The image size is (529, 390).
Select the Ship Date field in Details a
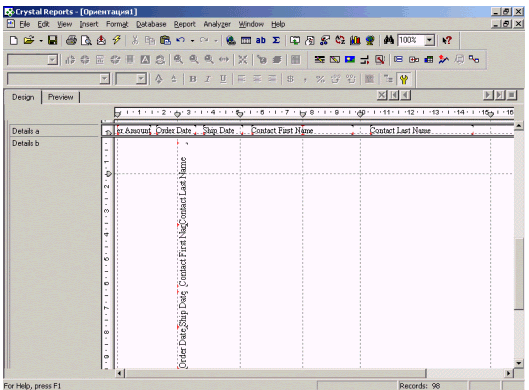tap(222, 131)
